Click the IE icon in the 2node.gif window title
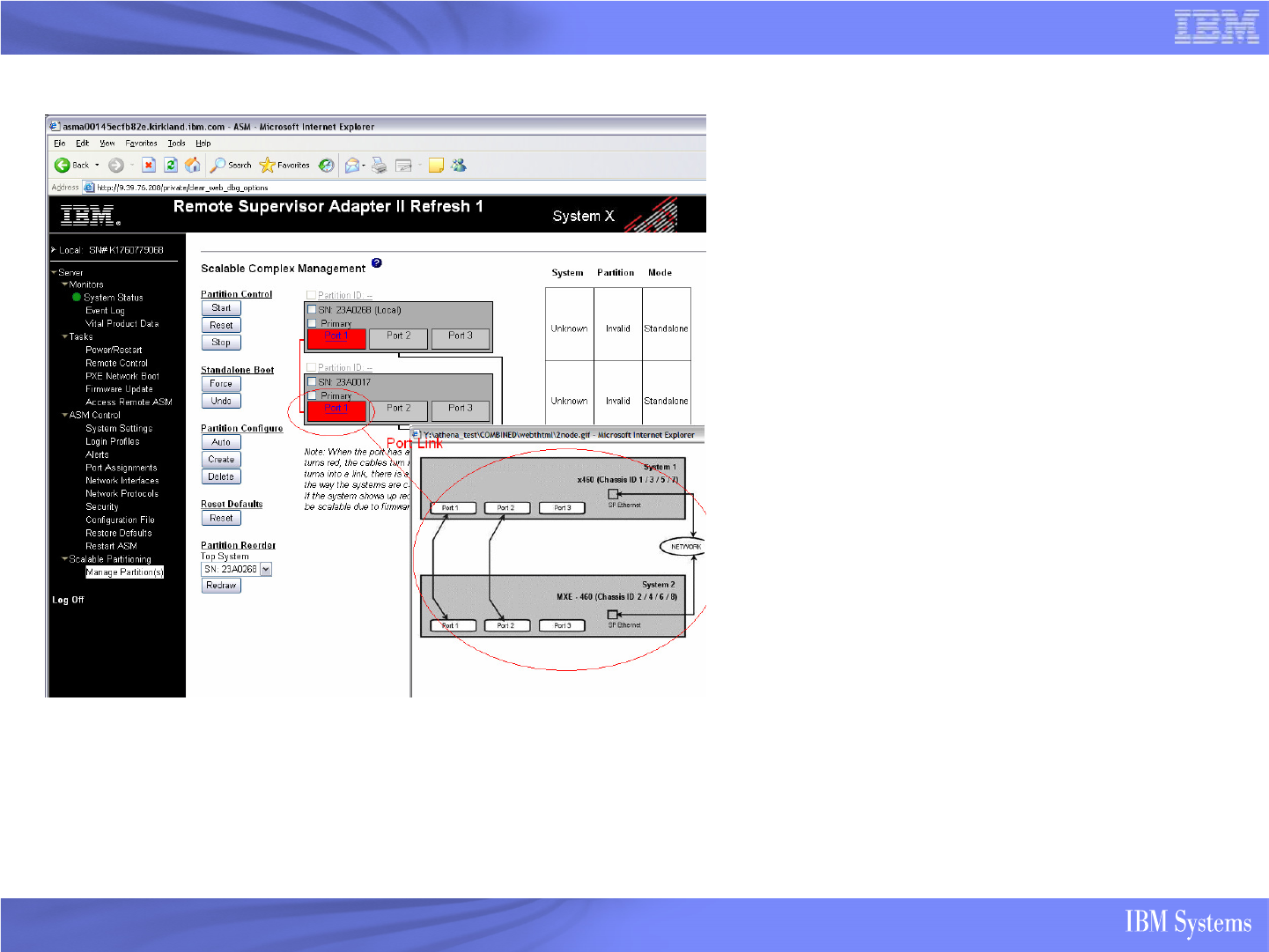This screenshot has height=952, width=1269. pos(417,434)
